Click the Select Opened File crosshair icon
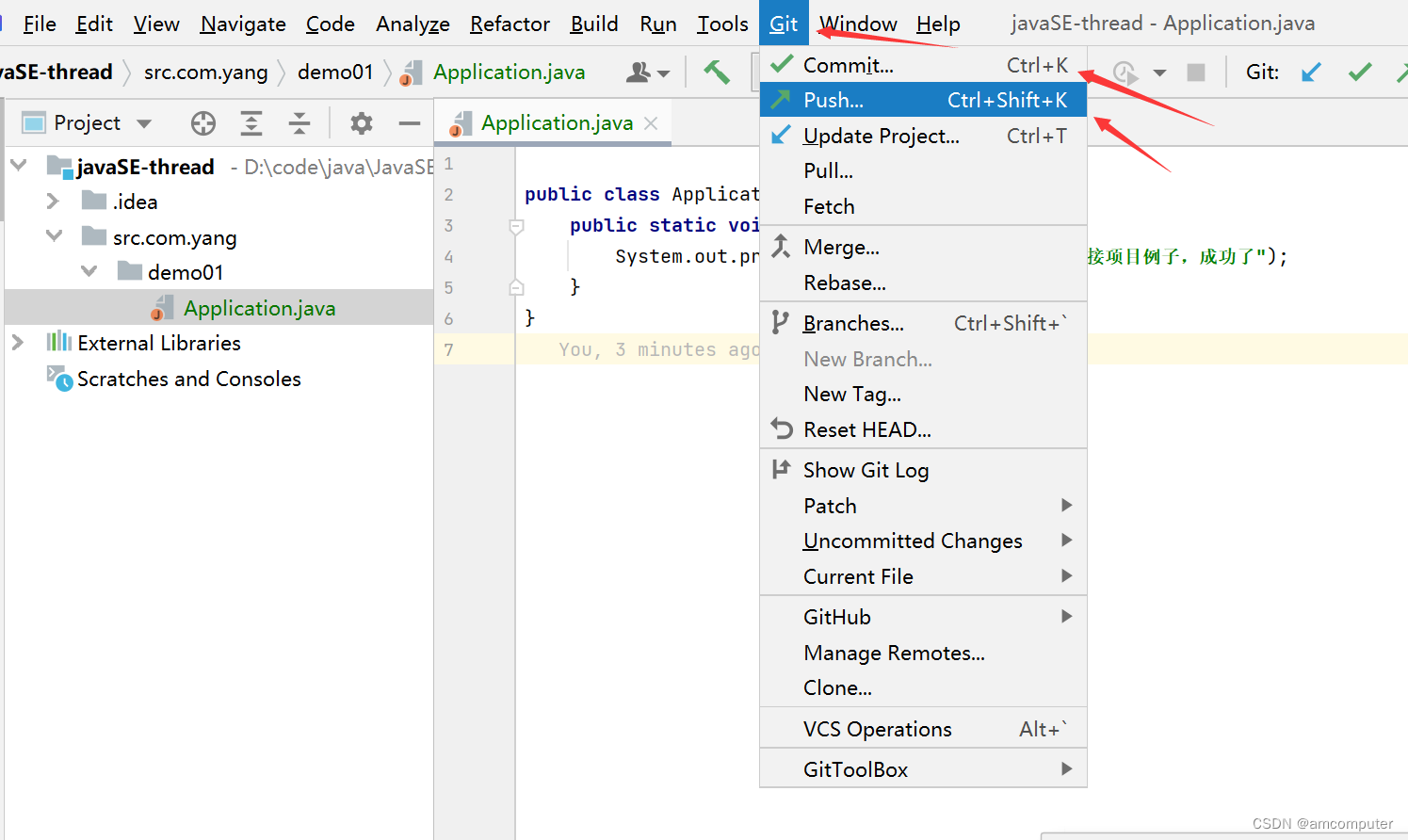The height and width of the screenshot is (840, 1408). [203, 122]
